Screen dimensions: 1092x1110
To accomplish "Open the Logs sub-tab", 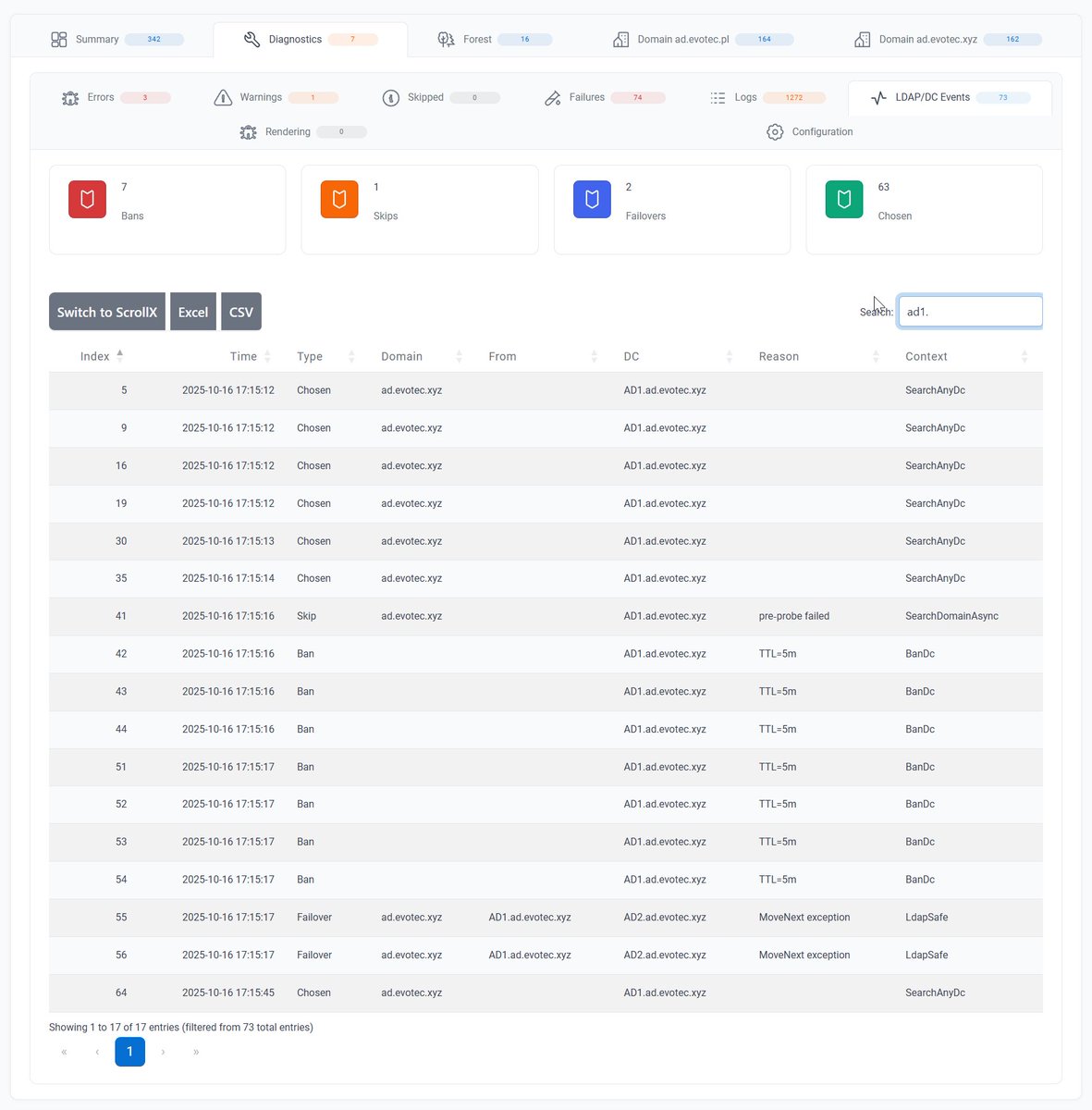I will (x=767, y=98).
